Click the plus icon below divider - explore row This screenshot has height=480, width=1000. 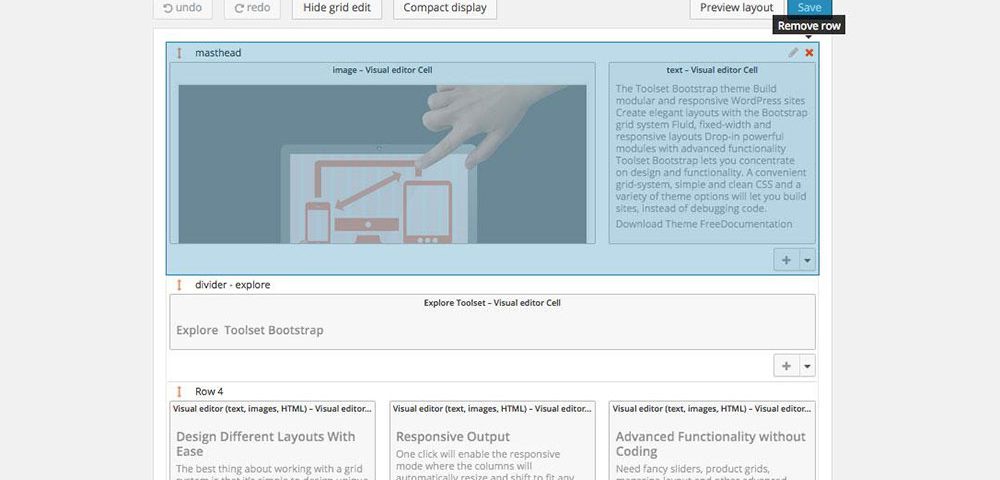[786, 366]
